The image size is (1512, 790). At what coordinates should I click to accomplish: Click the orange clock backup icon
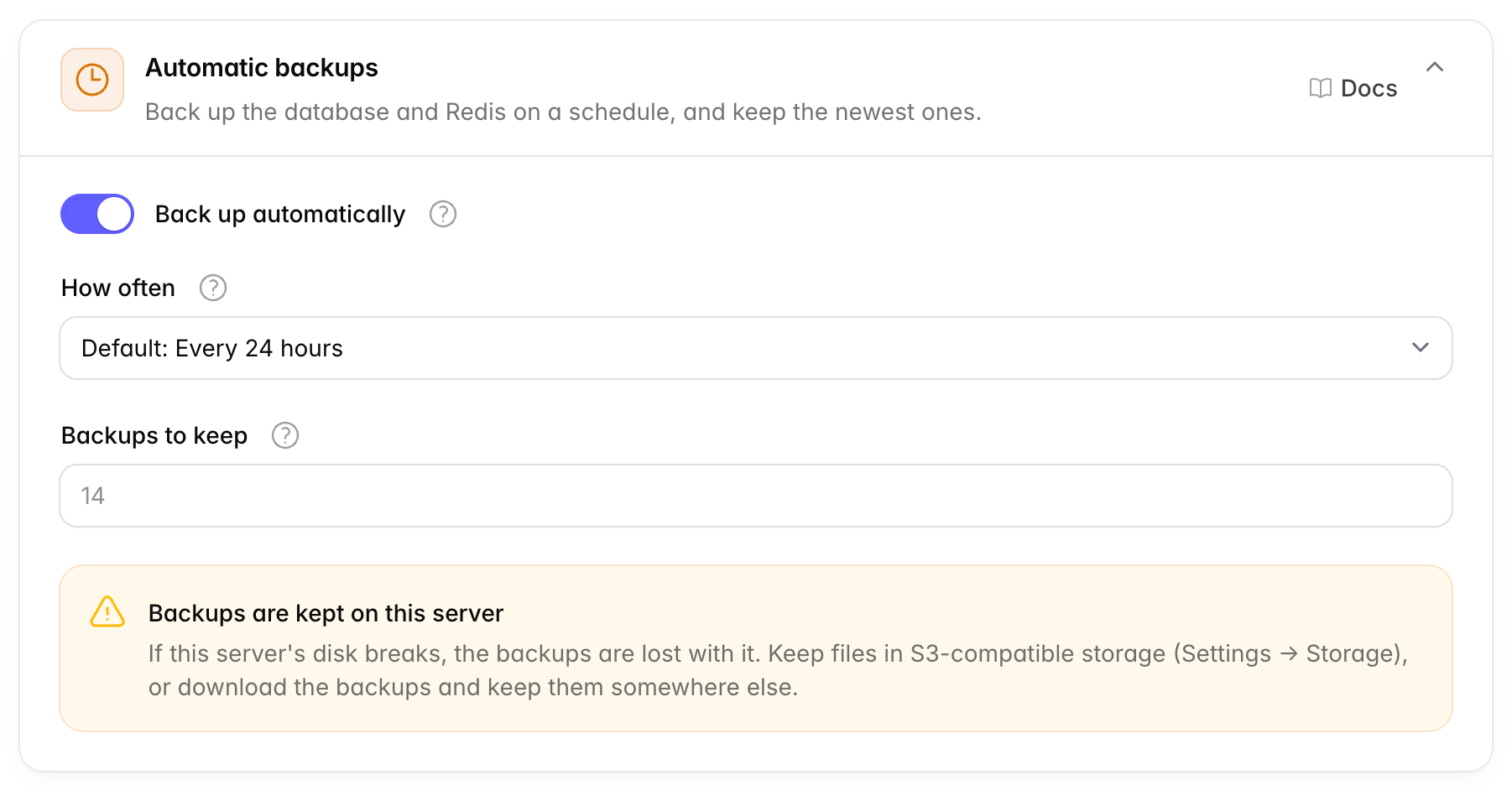pyautogui.click(x=92, y=80)
